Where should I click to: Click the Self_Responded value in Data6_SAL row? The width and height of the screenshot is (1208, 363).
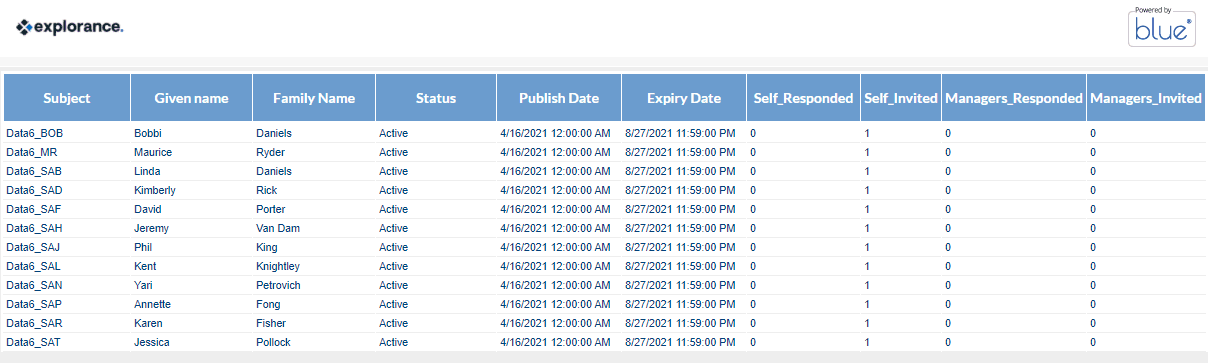coord(753,266)
